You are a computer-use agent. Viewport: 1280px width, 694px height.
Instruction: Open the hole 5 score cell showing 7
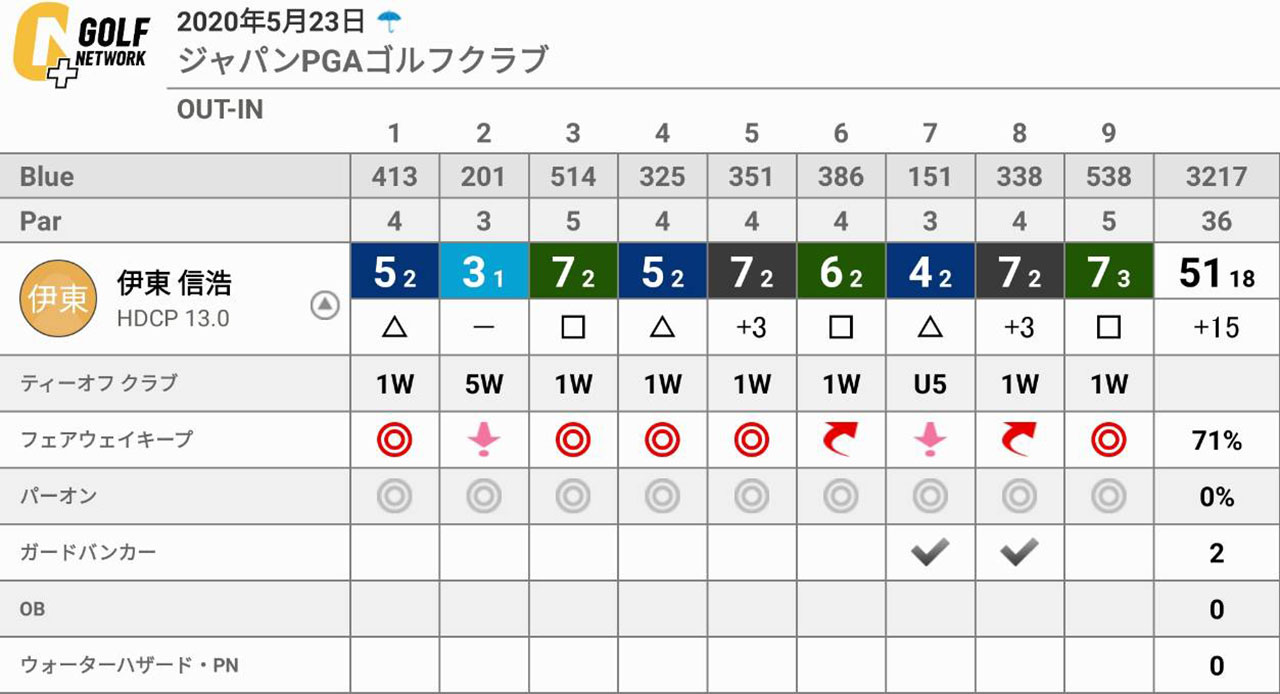click(751, 271)
